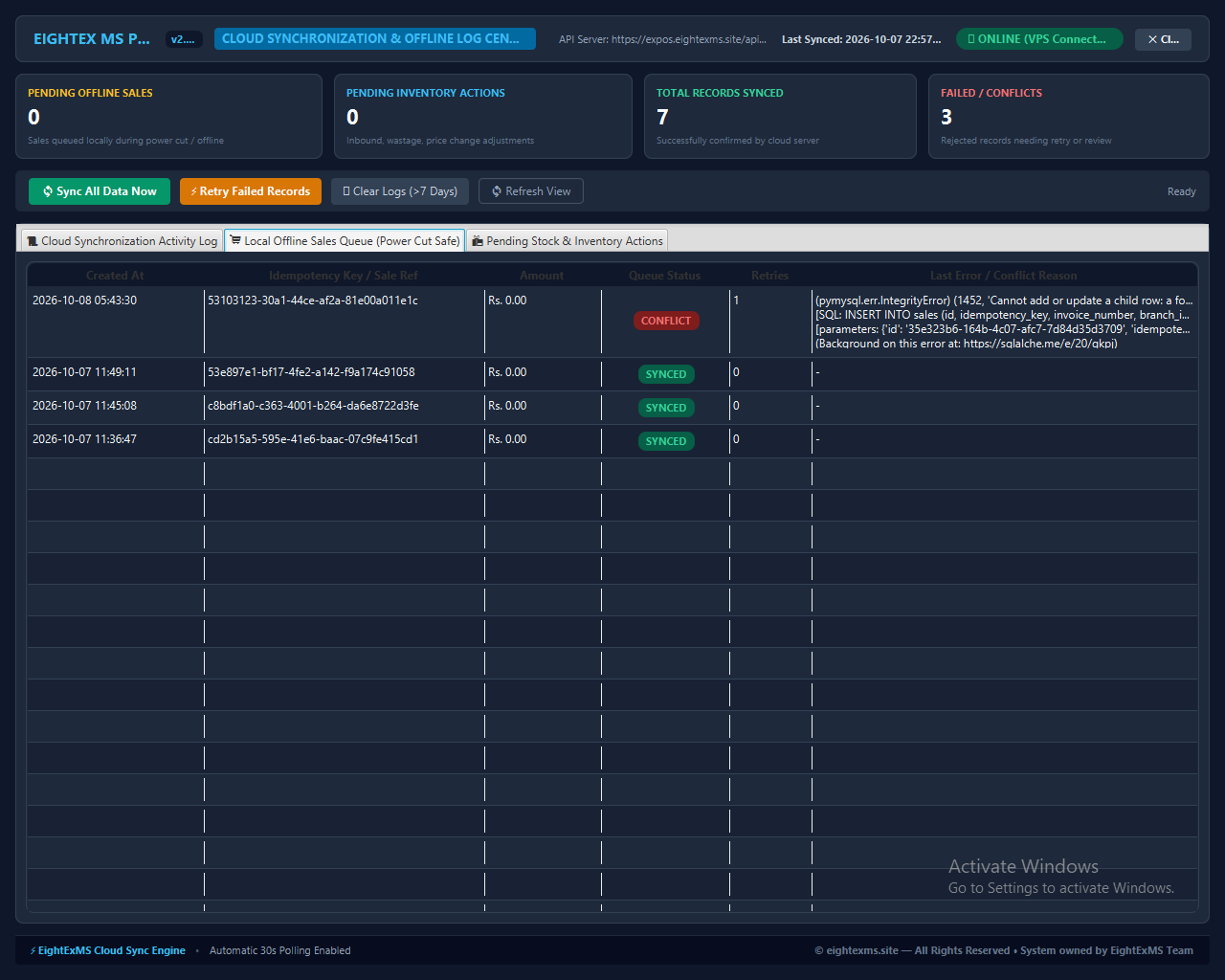1225x980 pixels.
Task: Click the API Server URL text
Action: (x=662, y=39)
